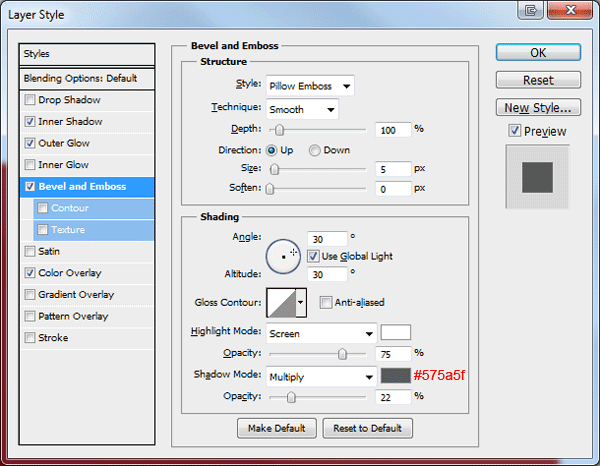
Task: Open the Style dropdown showing Pillow Emboss
Action: 310,86
